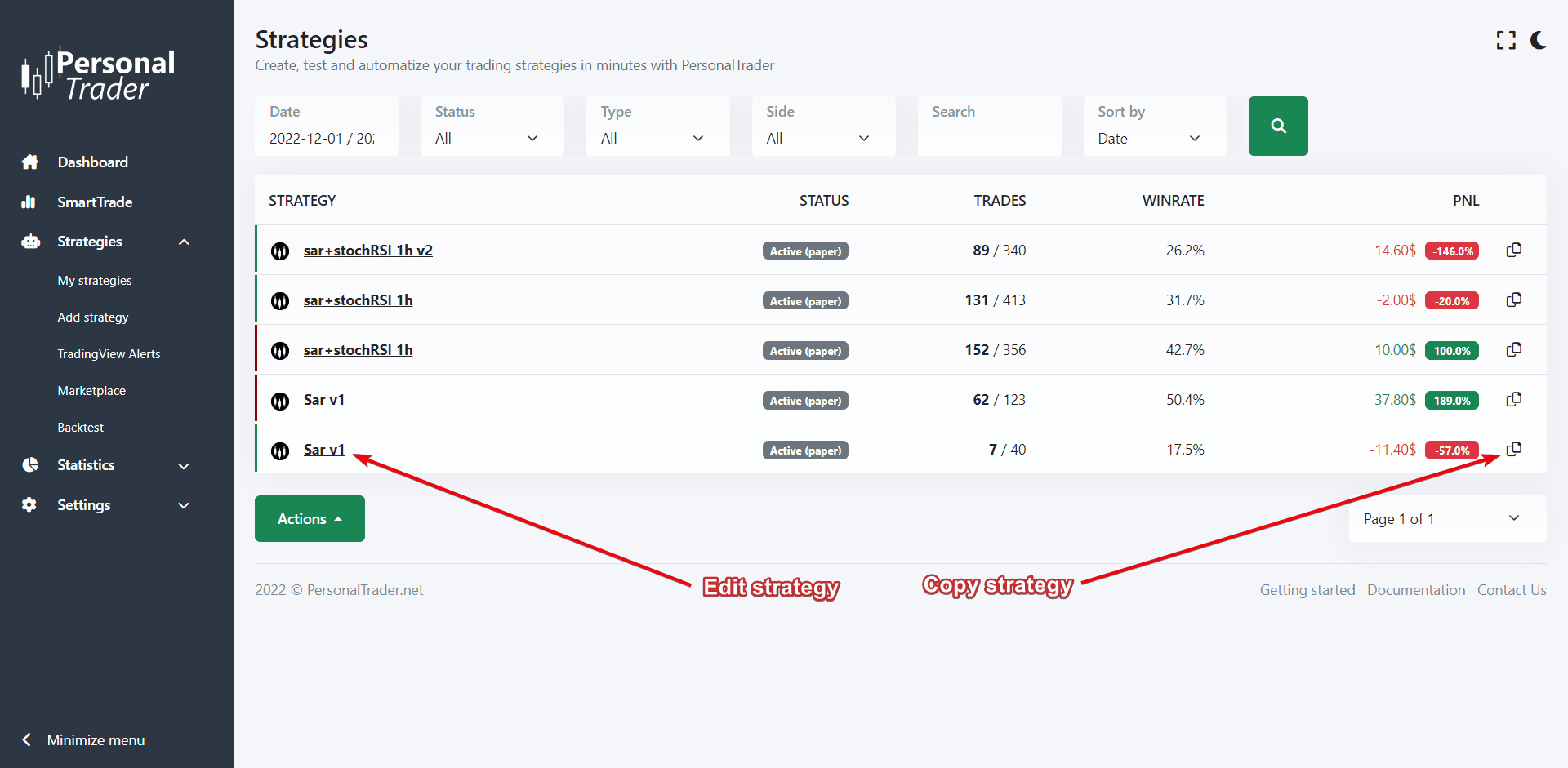Open the Page 1 of 1 selector
The image size is (1568, 768).
pos(1446,518)
